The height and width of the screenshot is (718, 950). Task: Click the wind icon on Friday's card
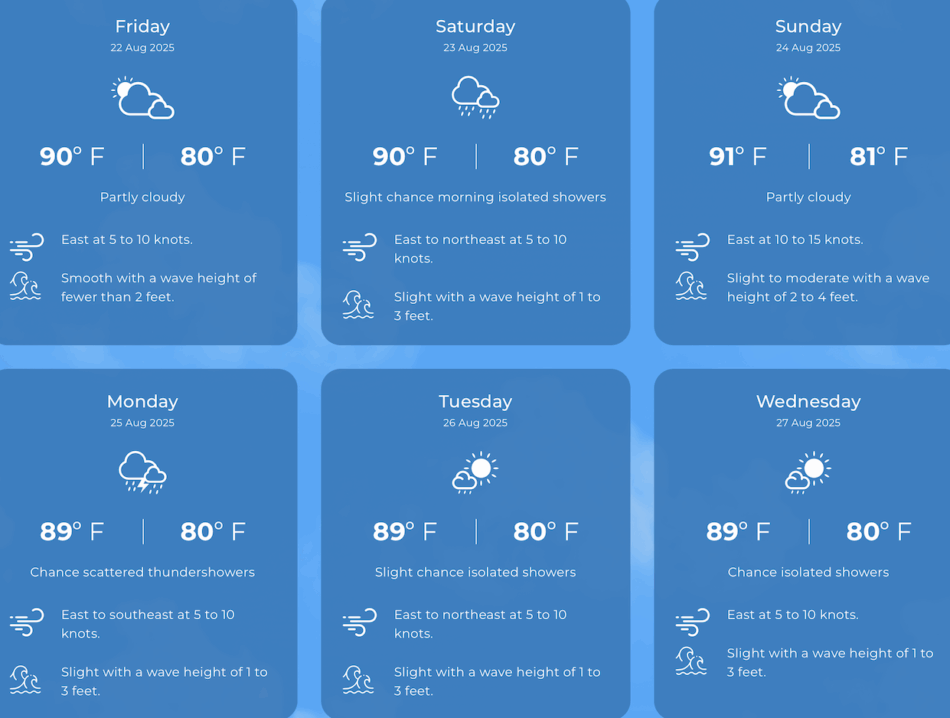(27, 246)
